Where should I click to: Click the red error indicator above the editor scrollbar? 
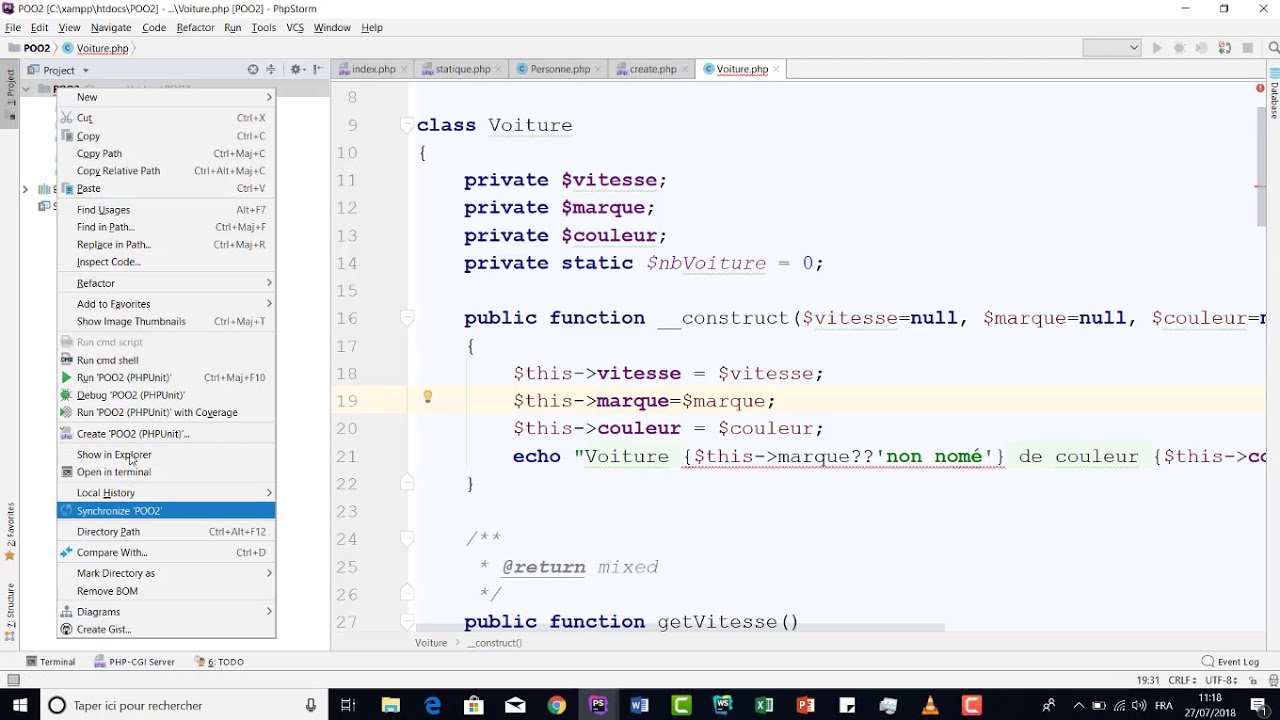[1260, 89]
